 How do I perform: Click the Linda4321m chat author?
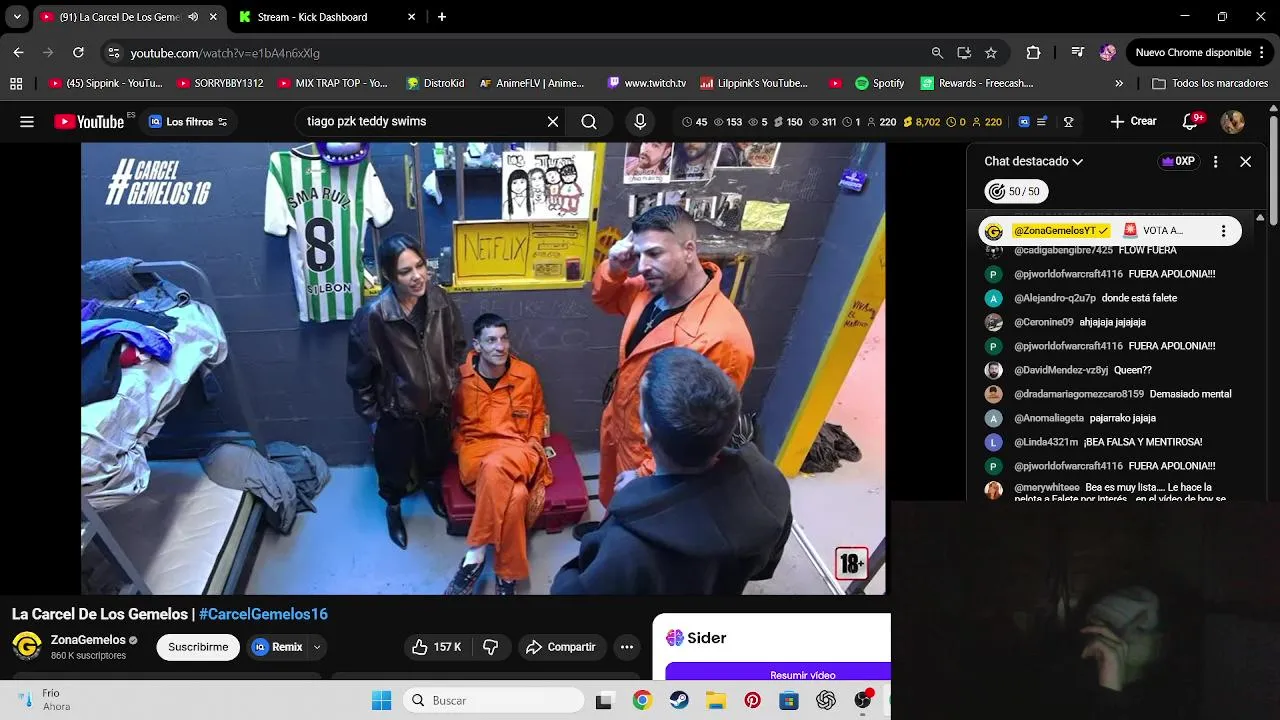pyautogui.click(x=1045, y=442)
